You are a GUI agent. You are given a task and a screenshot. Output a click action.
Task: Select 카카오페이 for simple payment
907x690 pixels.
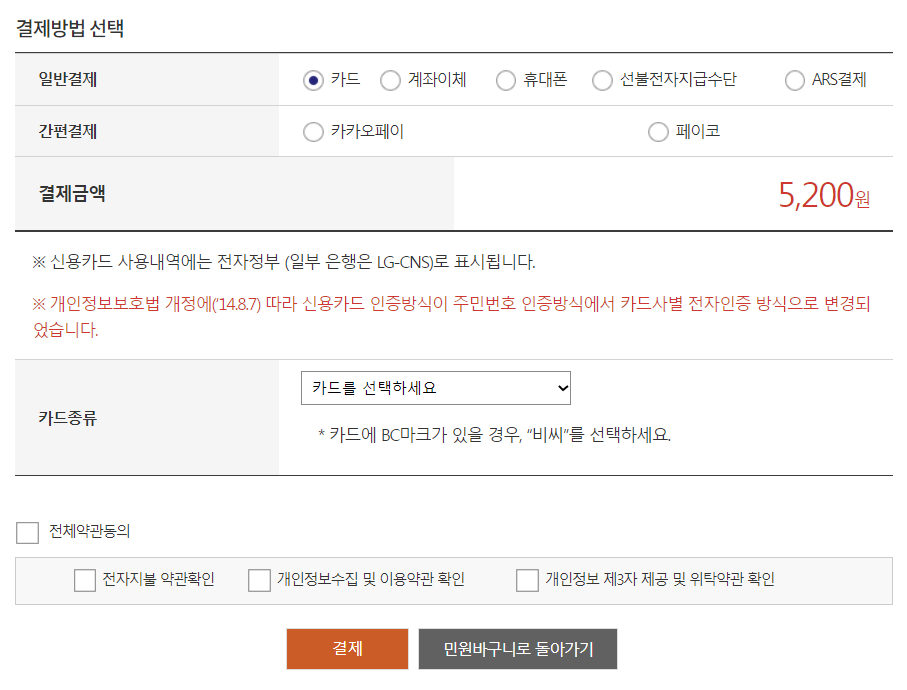click(x=312, y=131)
